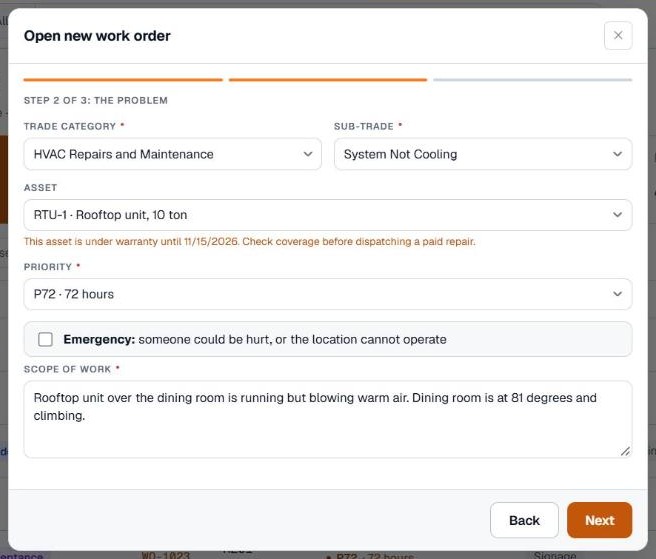This screenshot has width=656, height=559.
Task: Click the first progress step bar
Action: (x=123, y=79)
